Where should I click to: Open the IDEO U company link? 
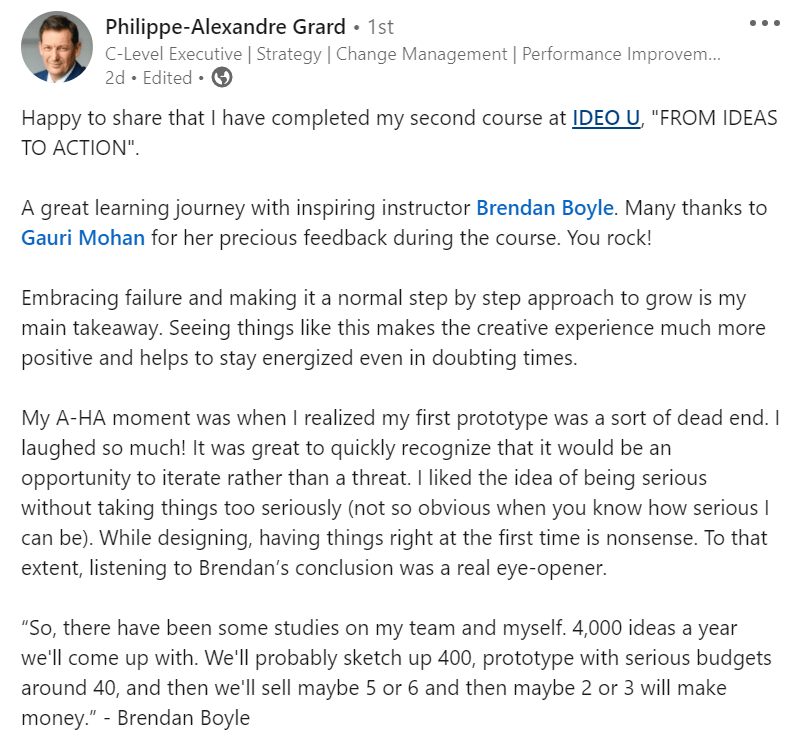tap(605, 118)
